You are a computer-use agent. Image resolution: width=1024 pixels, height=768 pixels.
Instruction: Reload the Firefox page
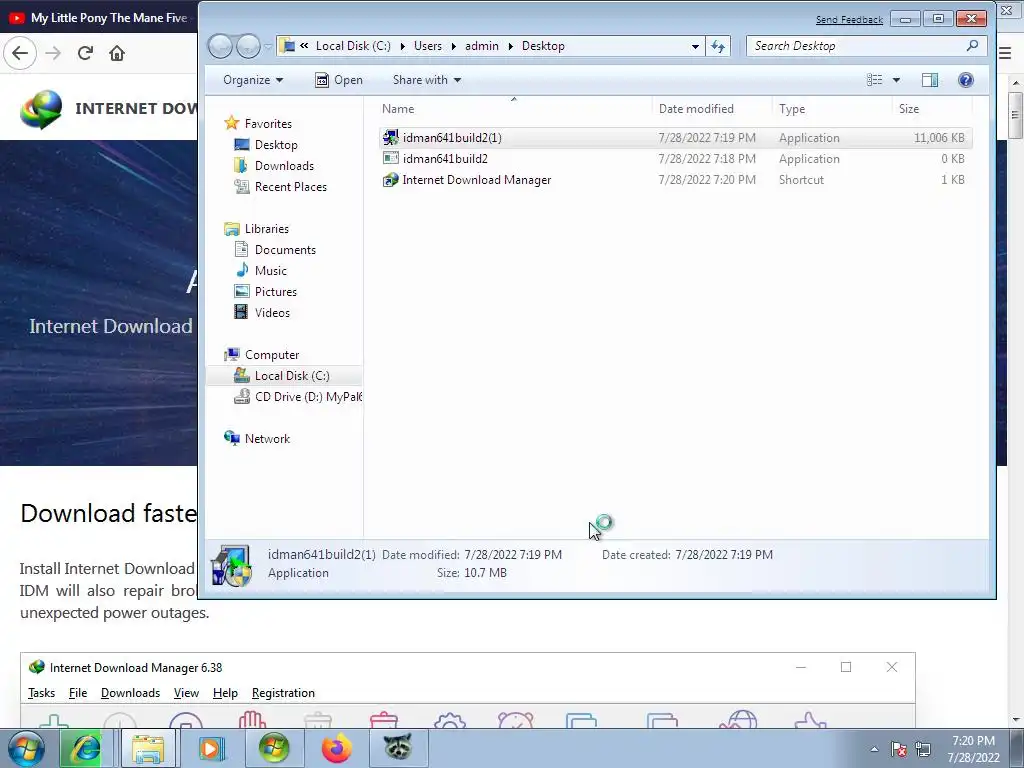85,53
